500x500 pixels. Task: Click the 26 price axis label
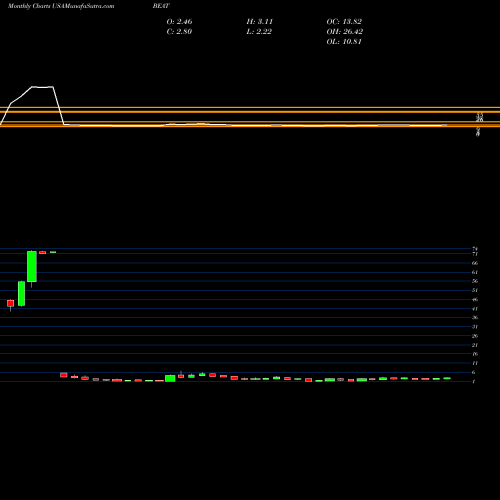(x=475, y=336)
